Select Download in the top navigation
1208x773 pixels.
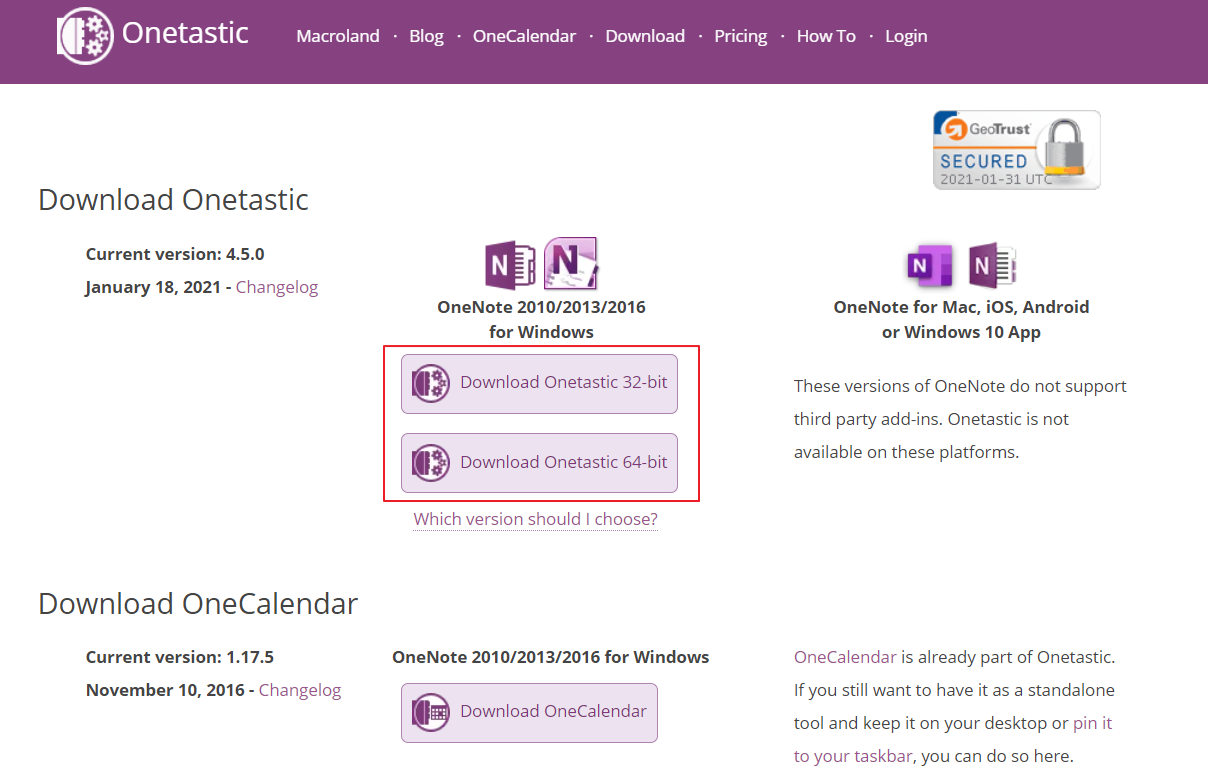point(645,36)
